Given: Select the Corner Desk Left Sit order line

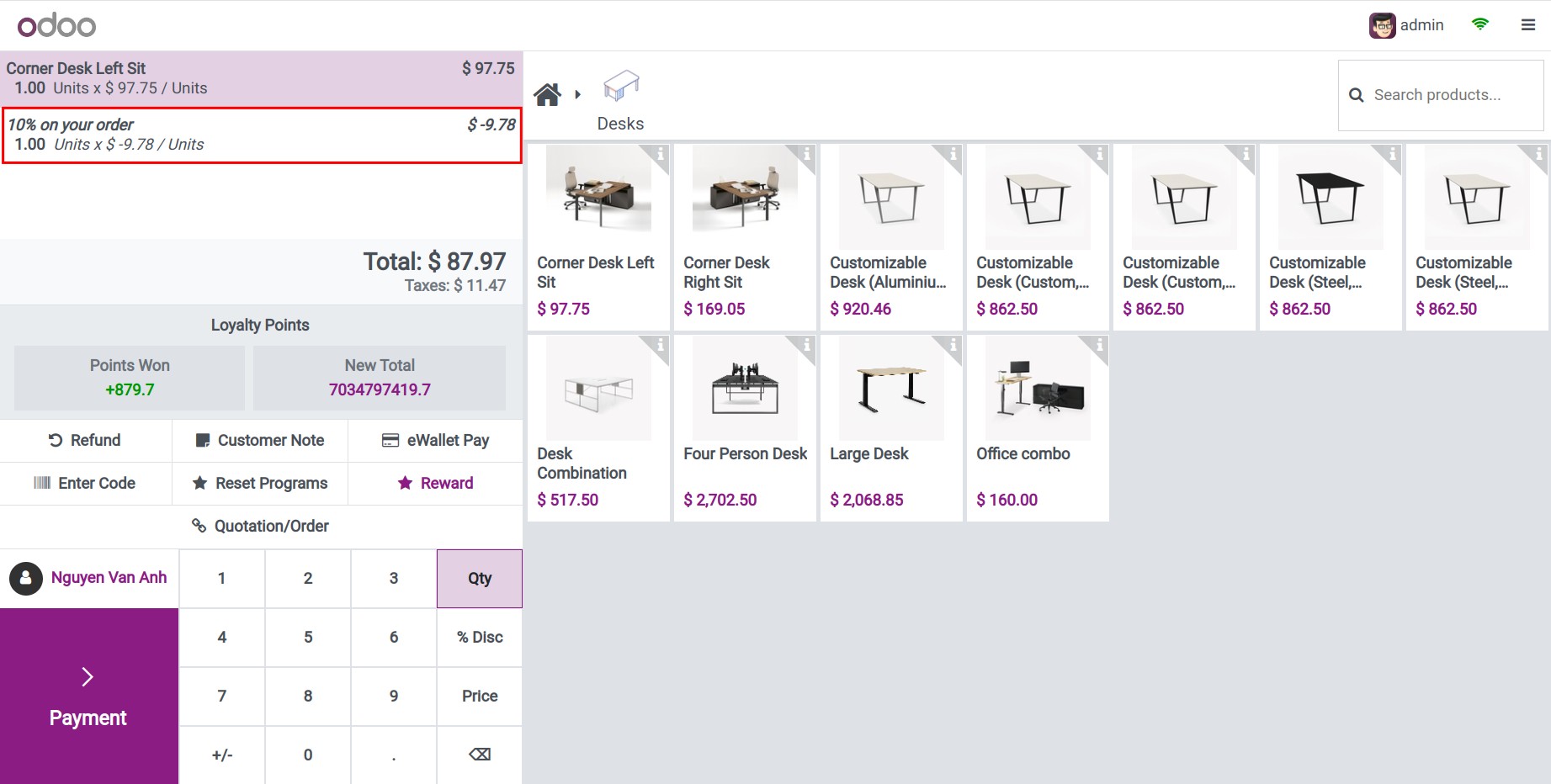Looking at the screenshot, I should (x=261, y=78).
